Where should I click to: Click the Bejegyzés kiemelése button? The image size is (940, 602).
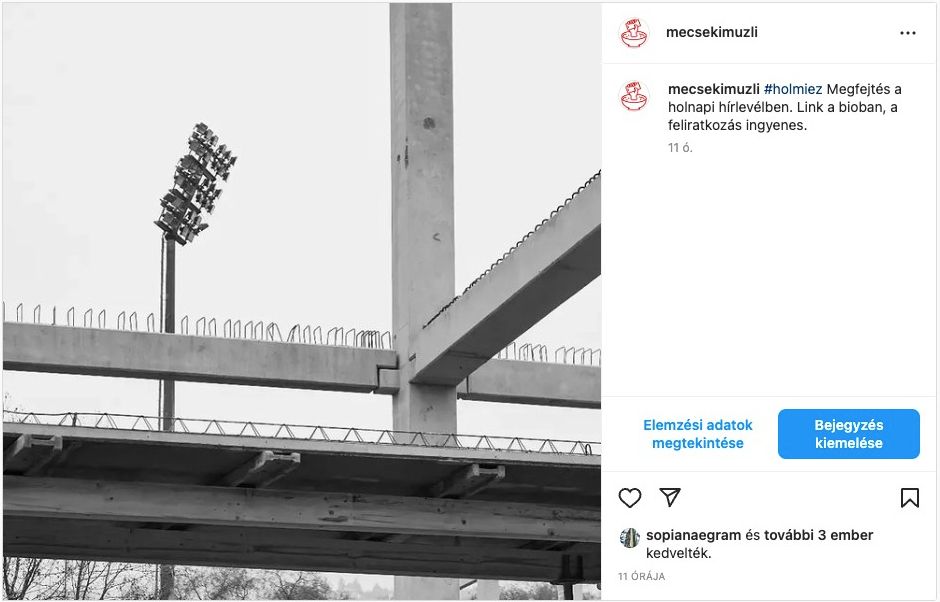pos(848,434)
